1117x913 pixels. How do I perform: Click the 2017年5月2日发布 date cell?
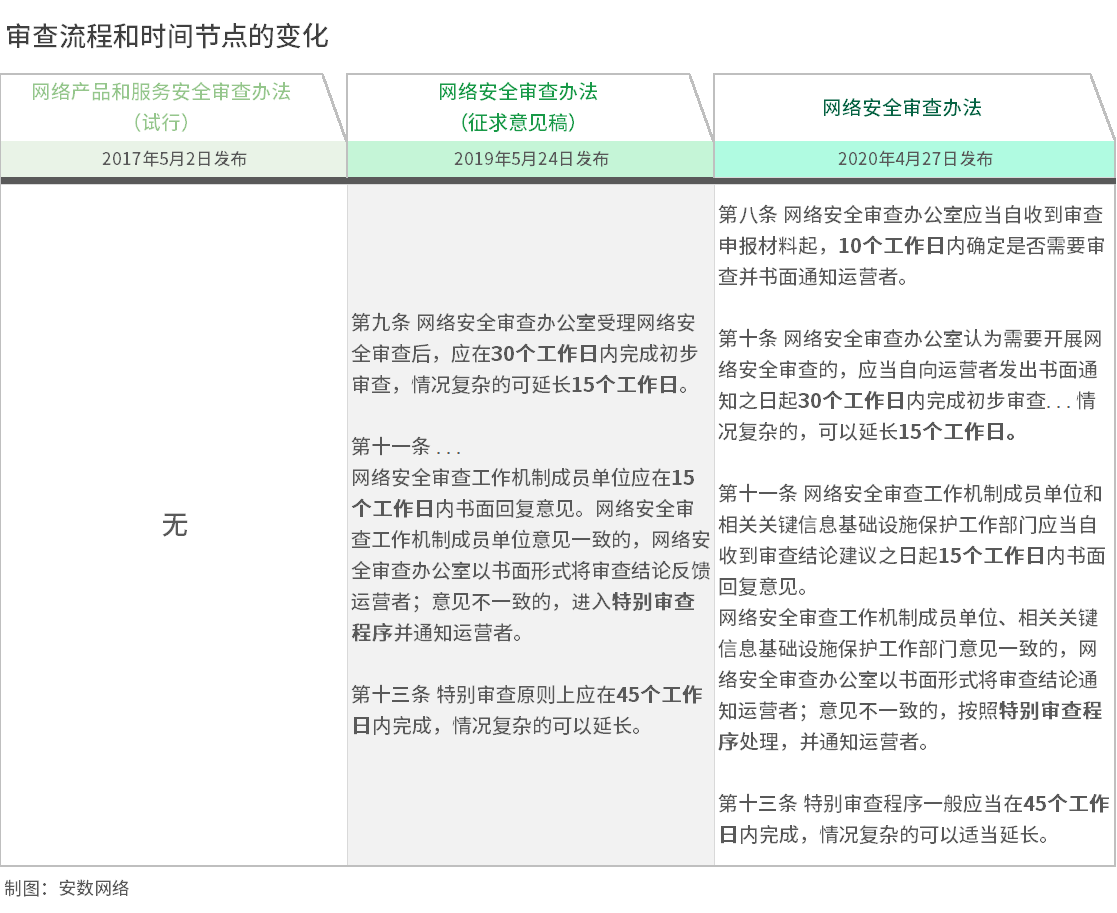pos(174,159)
